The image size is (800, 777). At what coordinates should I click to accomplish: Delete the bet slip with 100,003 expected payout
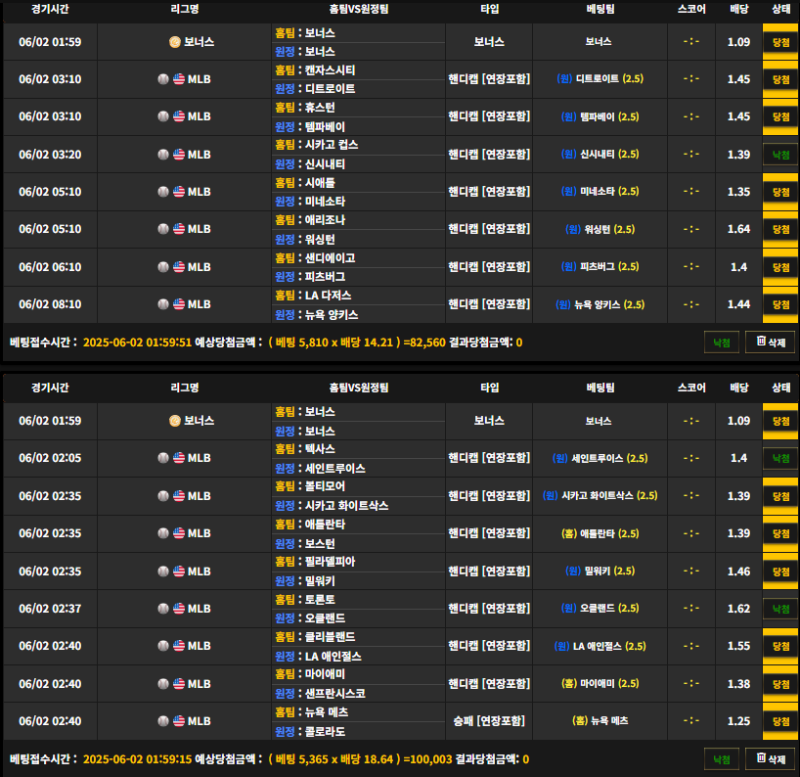click(770, 759)
